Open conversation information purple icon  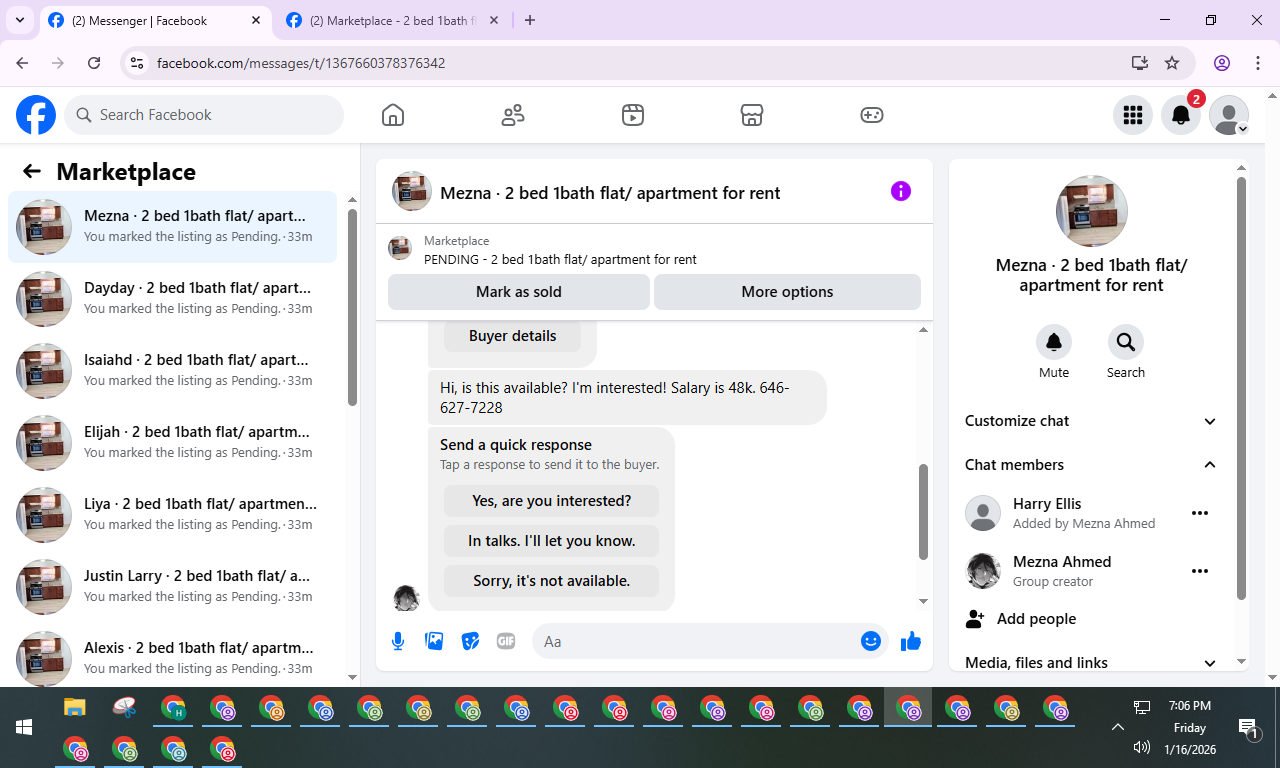tap(901, 191)
